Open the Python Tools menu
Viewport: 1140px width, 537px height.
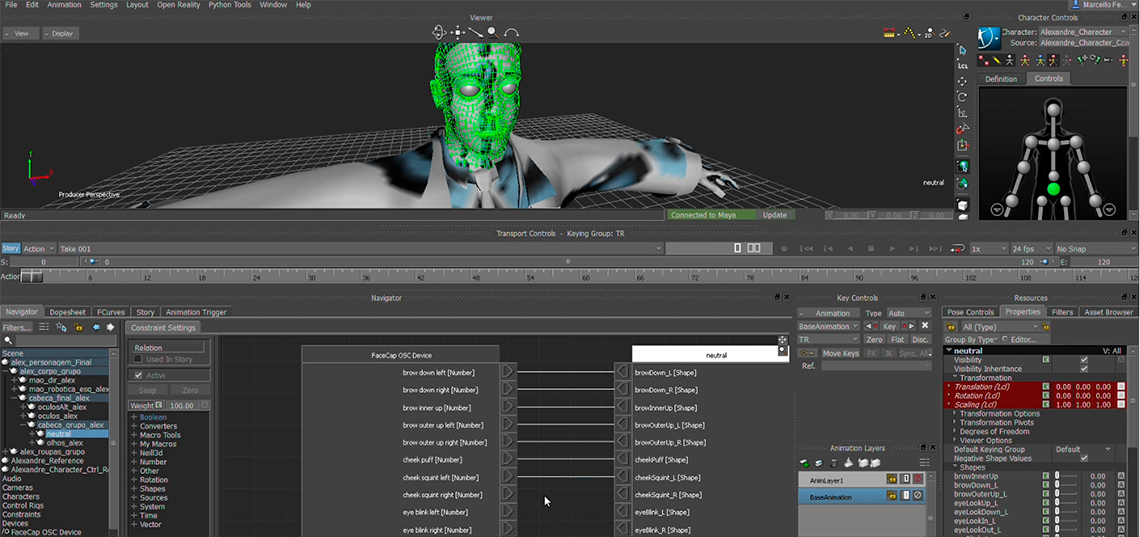point(230,5)
